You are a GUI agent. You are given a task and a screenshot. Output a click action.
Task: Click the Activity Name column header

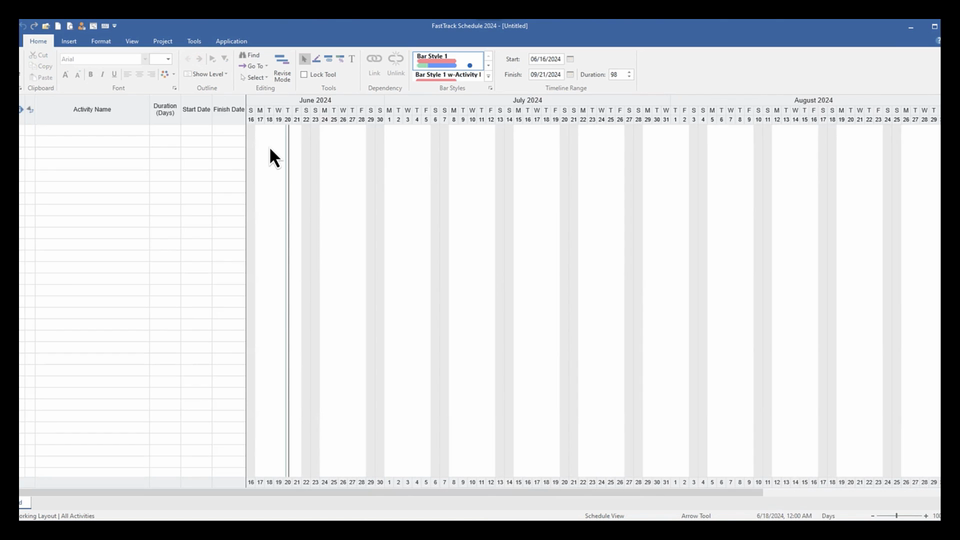(92, 110)
